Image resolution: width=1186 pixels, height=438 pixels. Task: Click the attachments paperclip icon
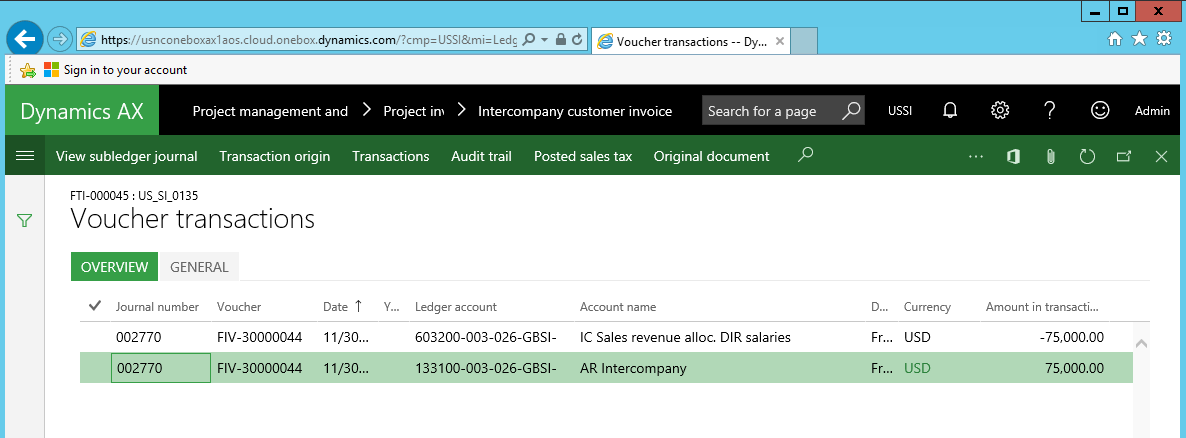click(1050, 156)
